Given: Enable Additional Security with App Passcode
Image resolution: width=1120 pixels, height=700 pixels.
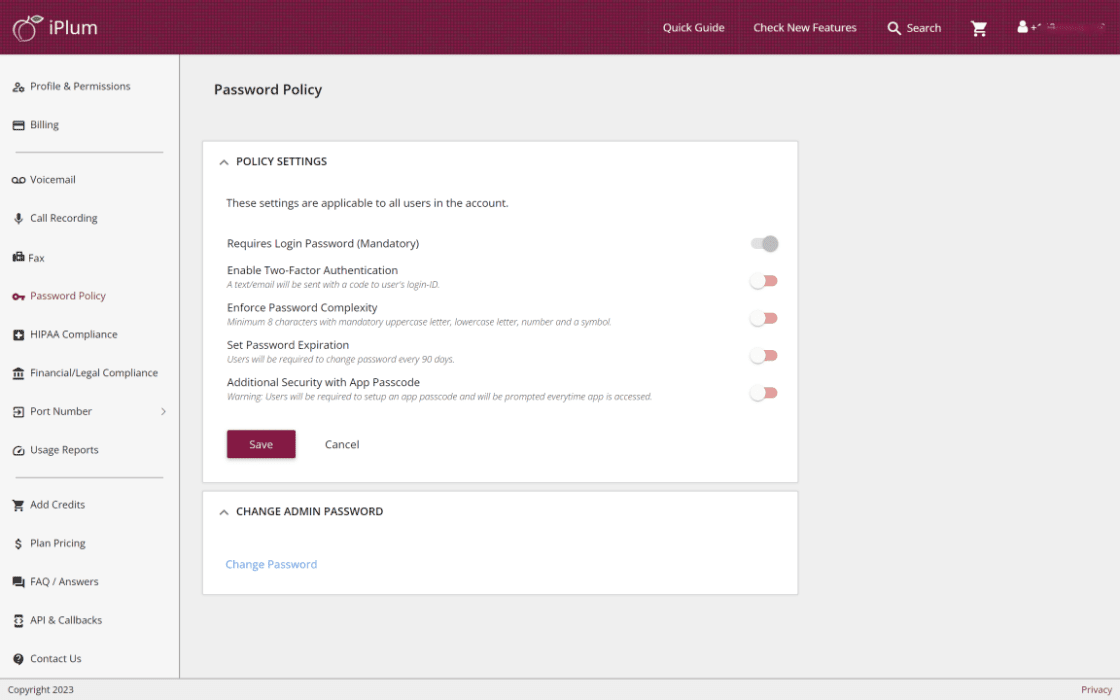Looking at the screenshot, I should coord(763,392).
